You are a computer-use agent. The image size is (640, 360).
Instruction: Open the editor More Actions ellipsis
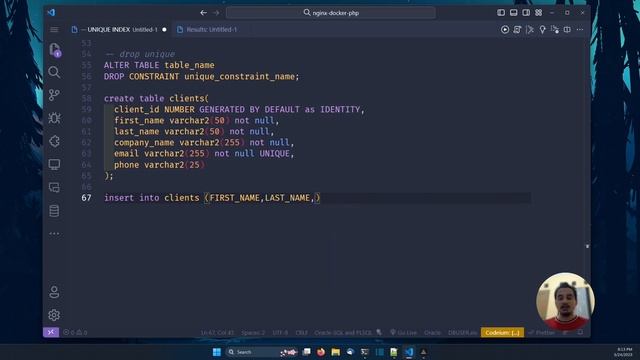pos(580,29)
